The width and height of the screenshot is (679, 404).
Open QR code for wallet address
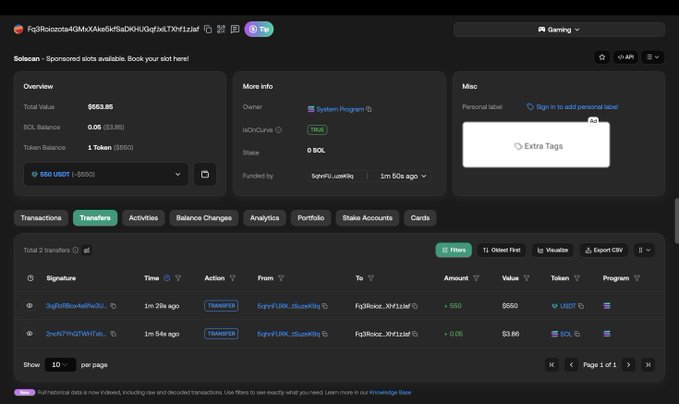[x=221, y=29]
